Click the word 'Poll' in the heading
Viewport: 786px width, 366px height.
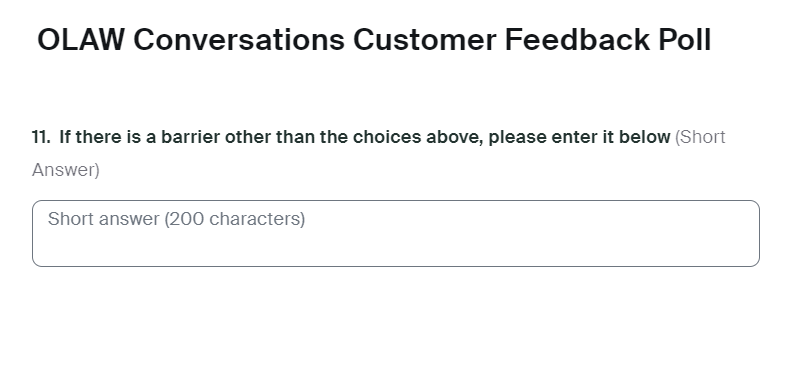685,40
